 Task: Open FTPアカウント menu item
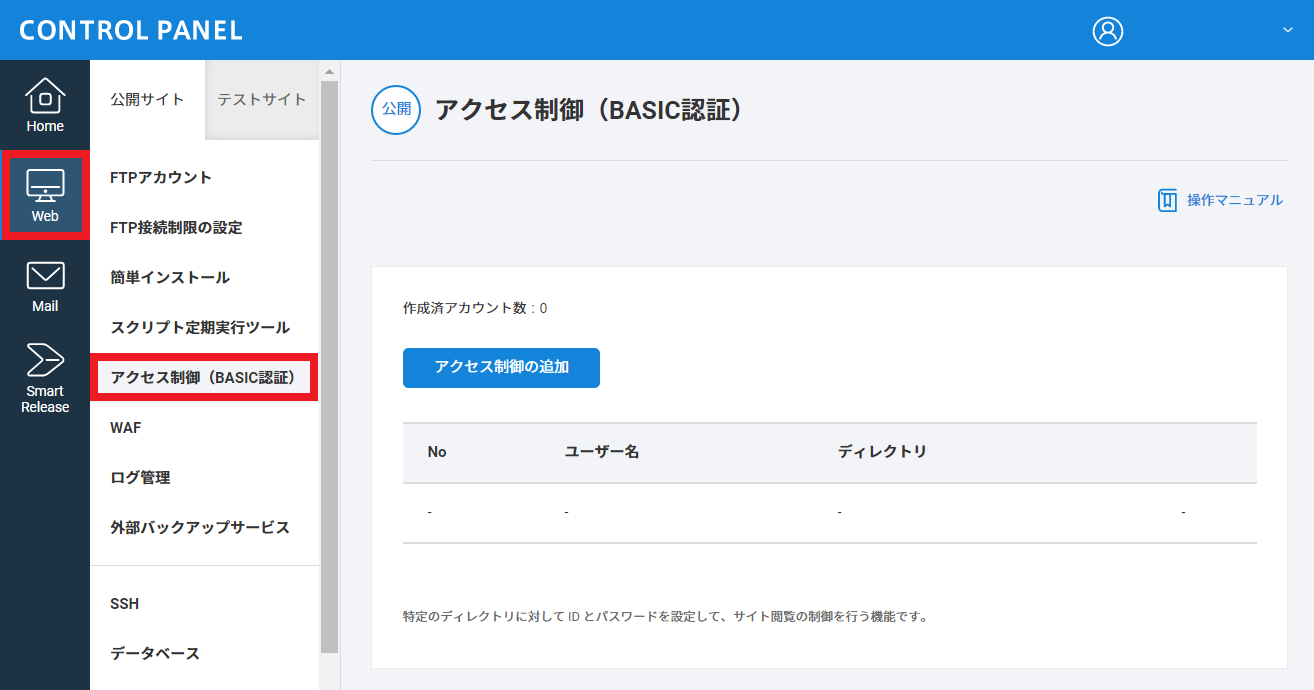coord(161,178)
